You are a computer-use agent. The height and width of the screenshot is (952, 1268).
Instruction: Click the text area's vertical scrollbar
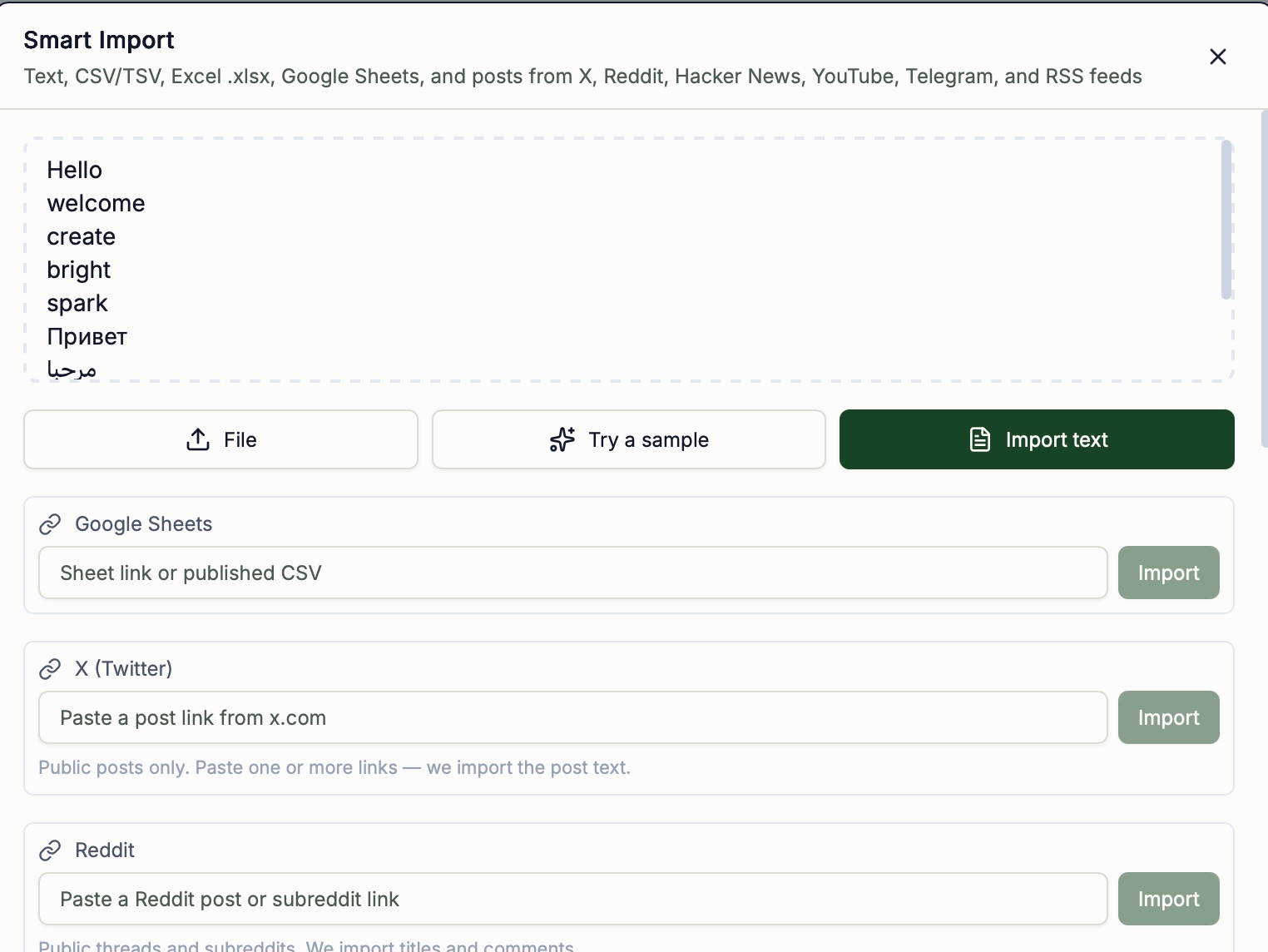point(1226,220)
